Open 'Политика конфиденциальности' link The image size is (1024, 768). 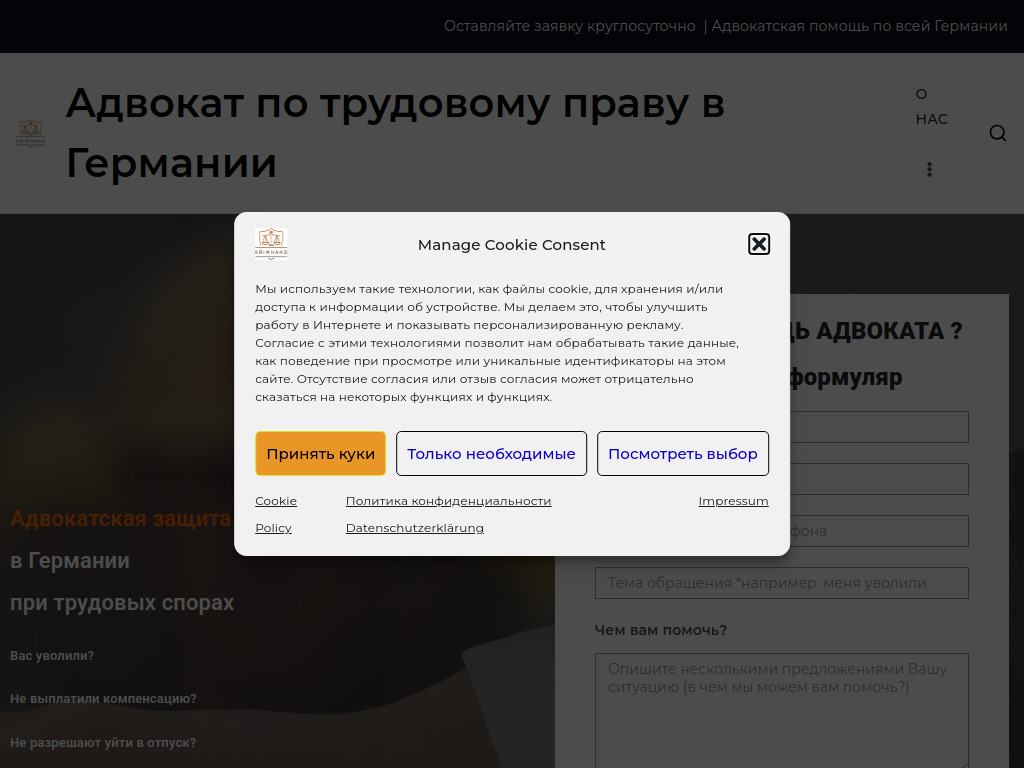pyautogui.click(x=448, y=501)
